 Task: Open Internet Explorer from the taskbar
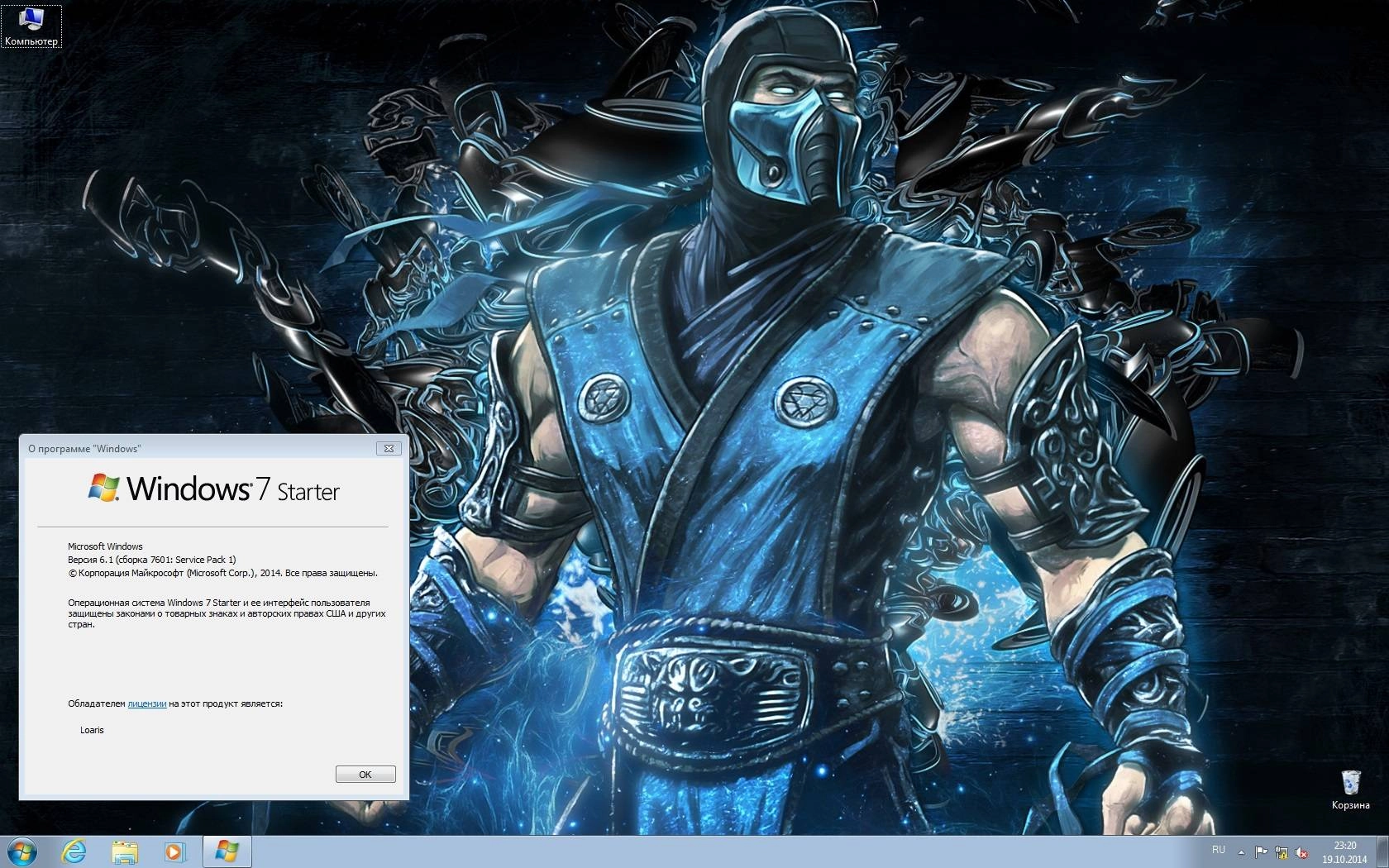[x=75, y=851]
